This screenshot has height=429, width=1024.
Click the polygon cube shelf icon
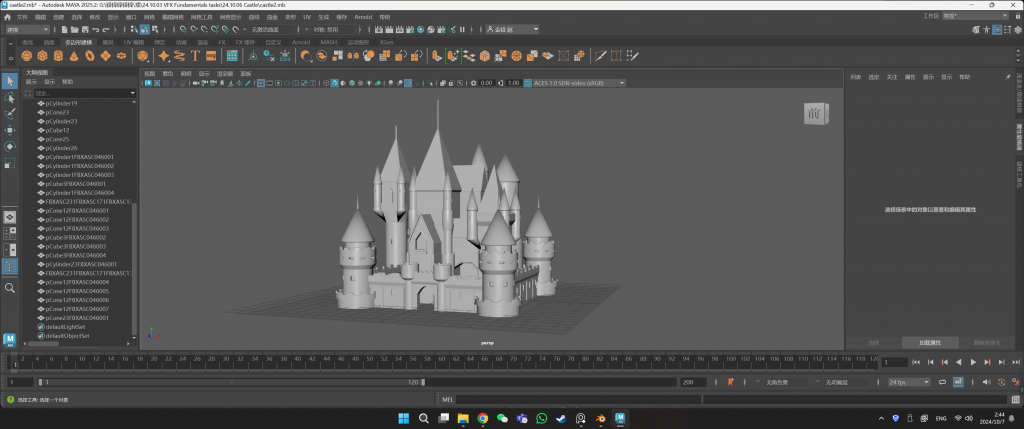point(43,56)
